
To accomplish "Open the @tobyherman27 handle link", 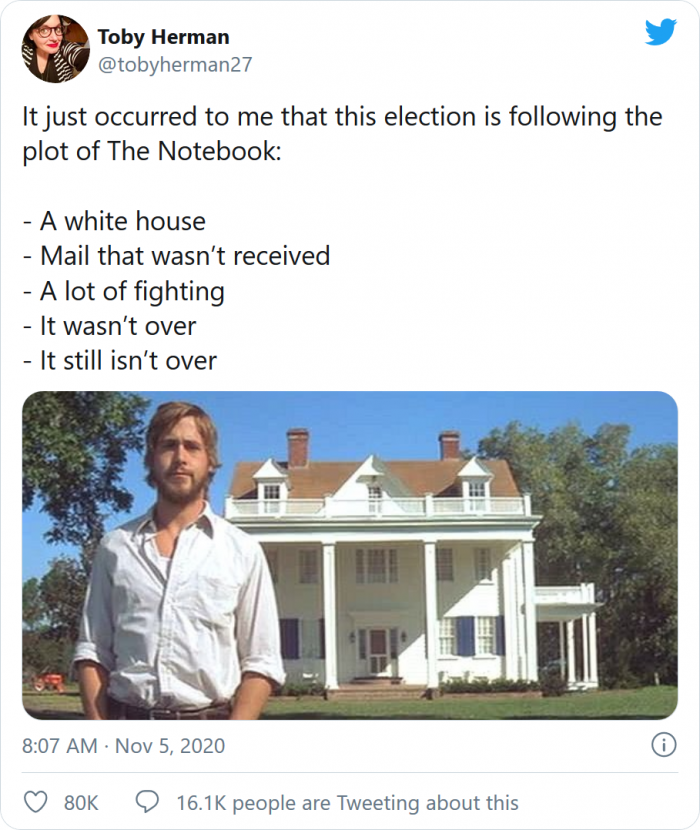I will (174, 65).
